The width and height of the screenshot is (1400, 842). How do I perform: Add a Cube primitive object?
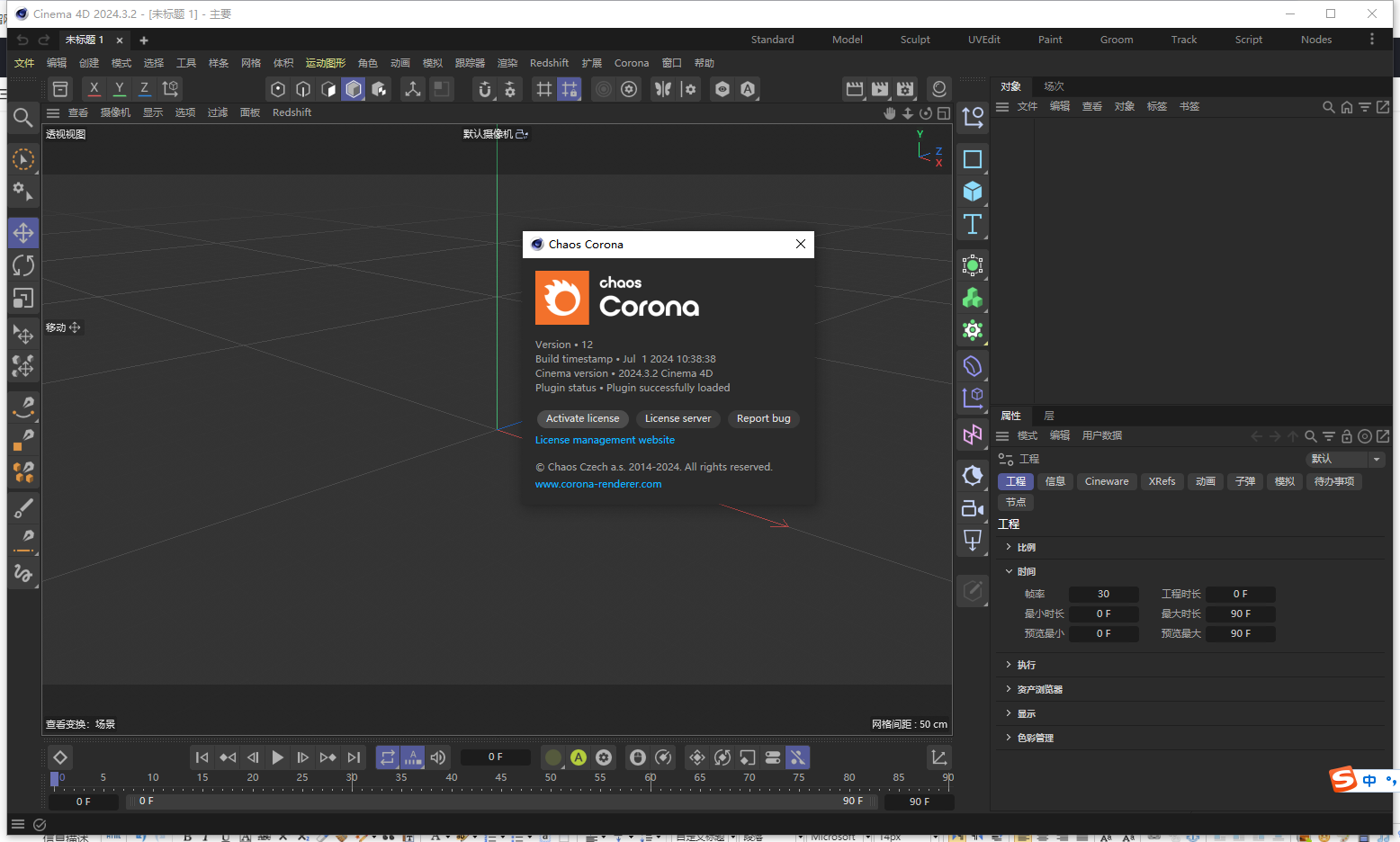[x=973, y=192]
